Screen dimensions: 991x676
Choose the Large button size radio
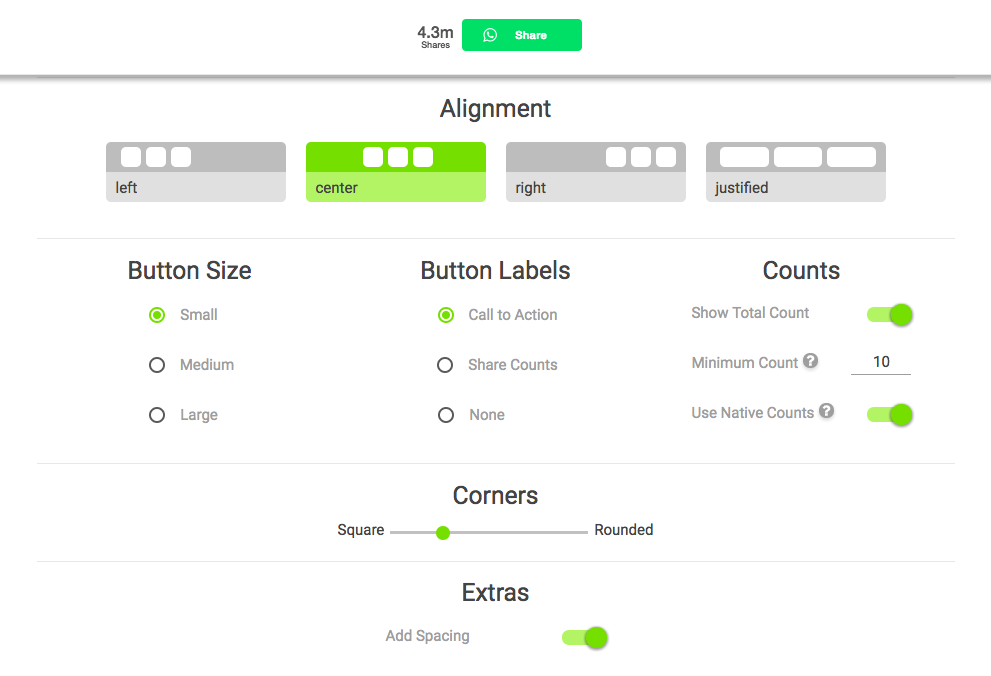pyautogui.click(x=157, y=415)
